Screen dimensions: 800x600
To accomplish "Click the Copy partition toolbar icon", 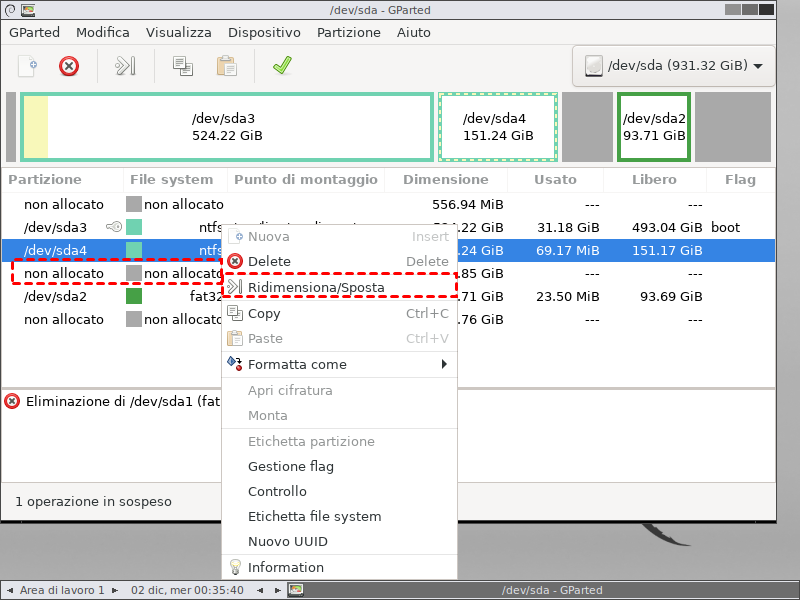I will tap(183, 66).
